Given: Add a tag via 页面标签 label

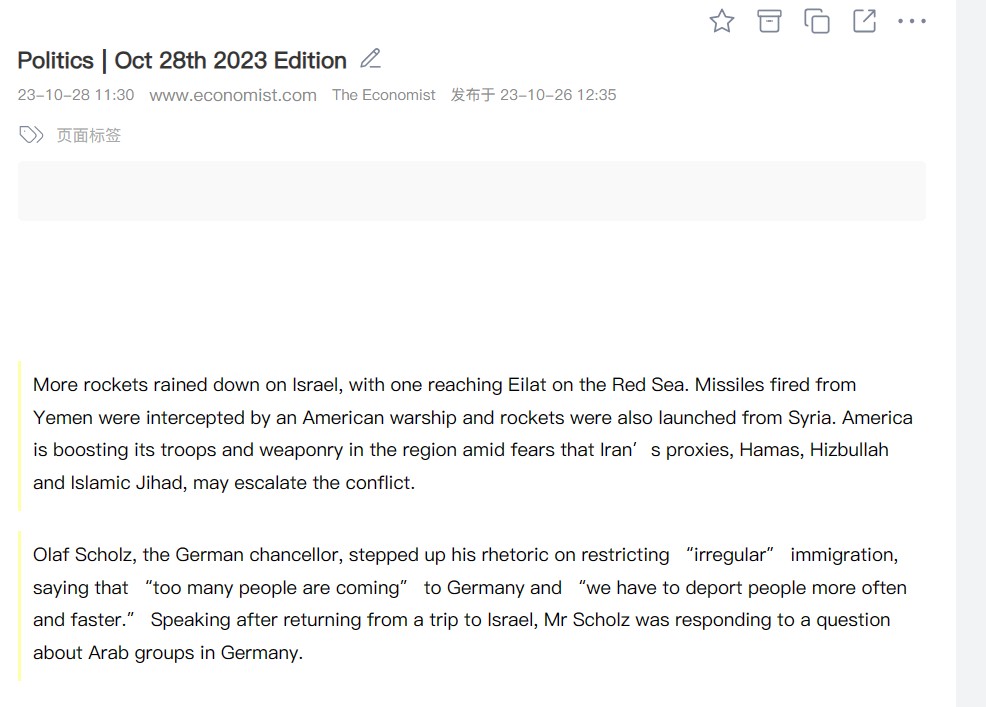Looking at the screenshot, I should coord(88,135).
